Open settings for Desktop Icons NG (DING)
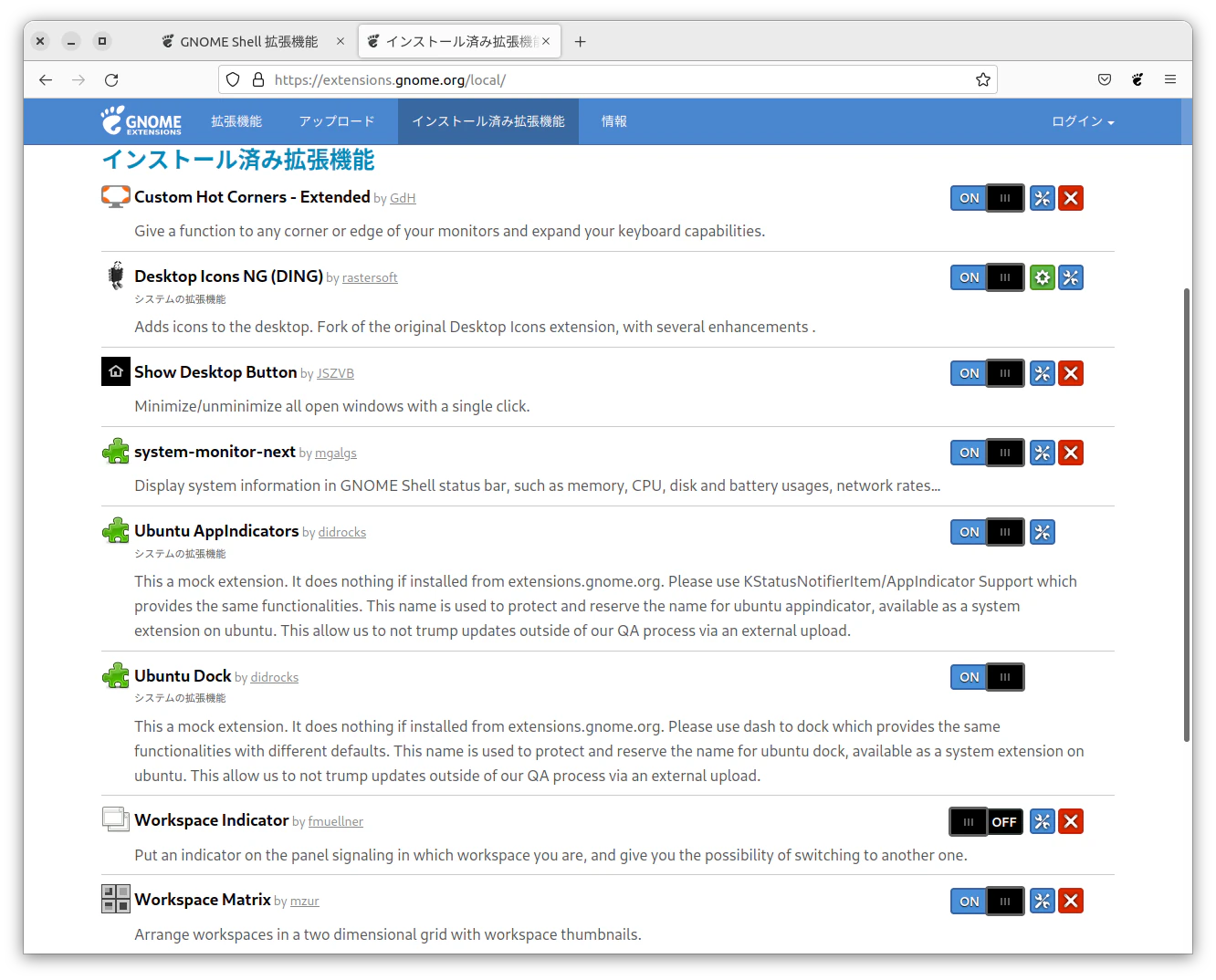The image size is (1216, 980). coord(1071,277)
